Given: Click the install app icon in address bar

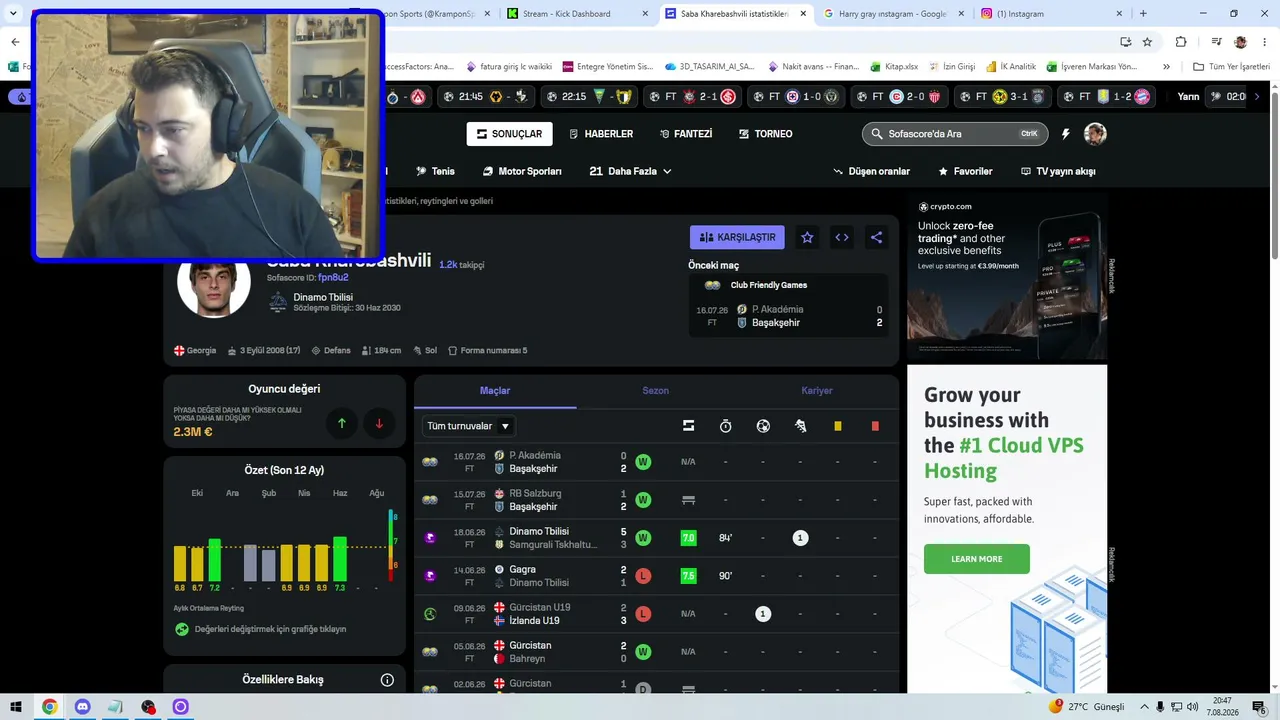Looking at the screenshot, I should [1126, 42].
